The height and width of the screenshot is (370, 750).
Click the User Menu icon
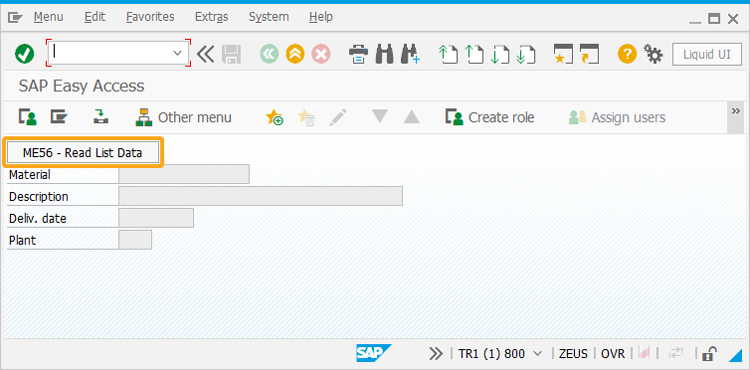pos(28,117)
